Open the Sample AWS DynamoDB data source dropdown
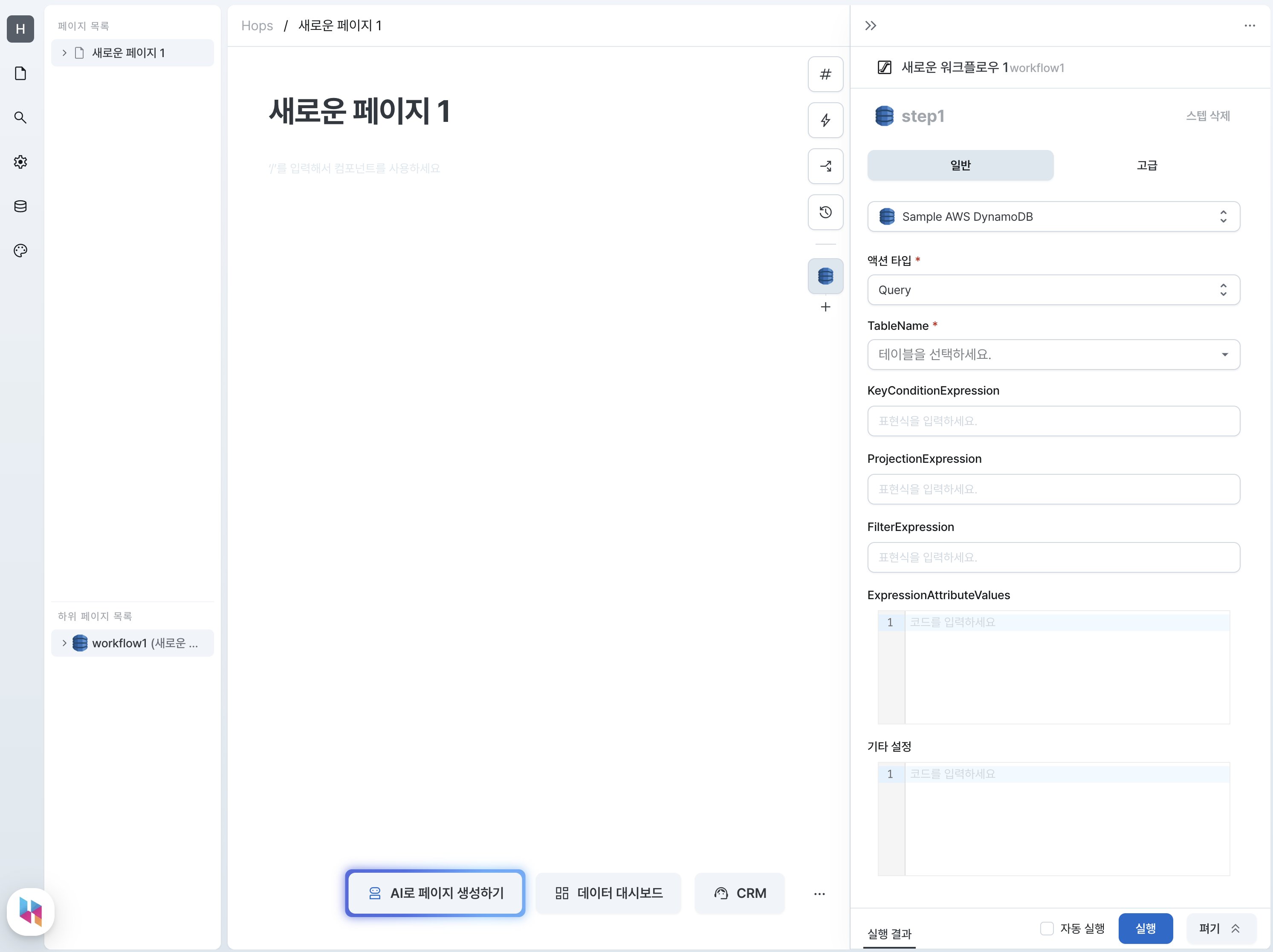This screenshot has width=1273, height=952. point(1053,216)
